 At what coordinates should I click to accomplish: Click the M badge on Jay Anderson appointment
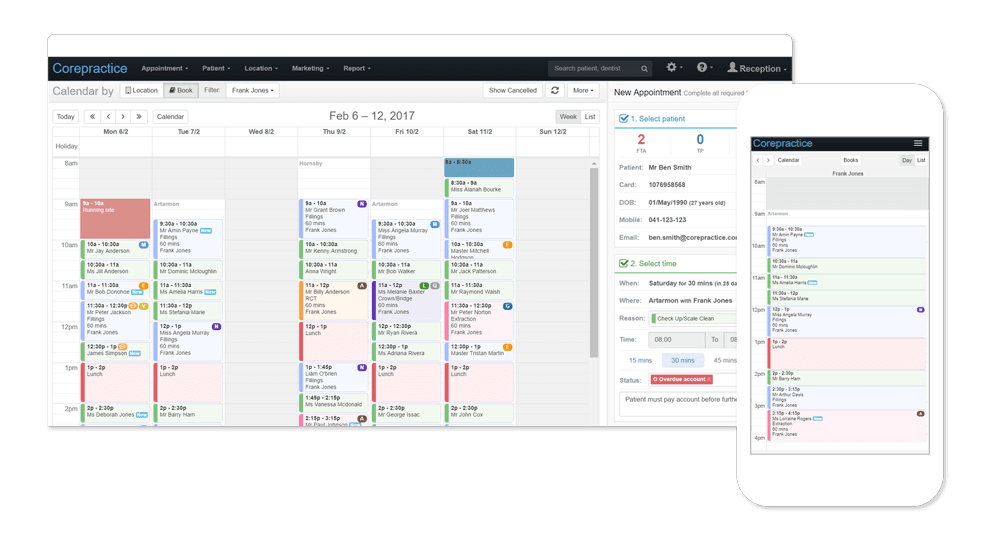(143, 244)
